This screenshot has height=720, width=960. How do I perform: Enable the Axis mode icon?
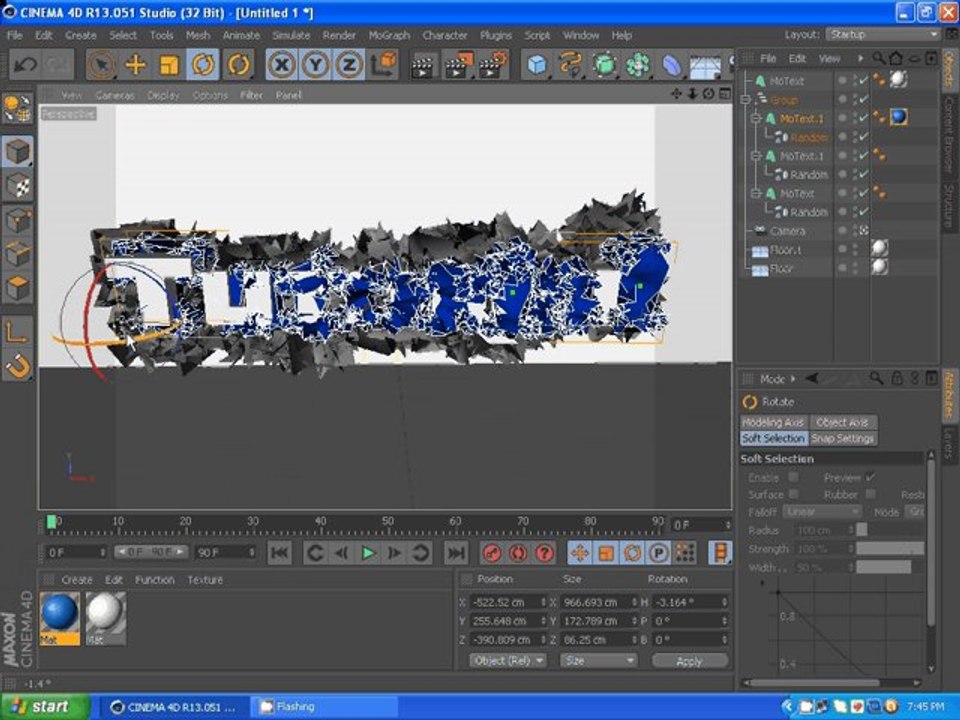click(17, 332)
